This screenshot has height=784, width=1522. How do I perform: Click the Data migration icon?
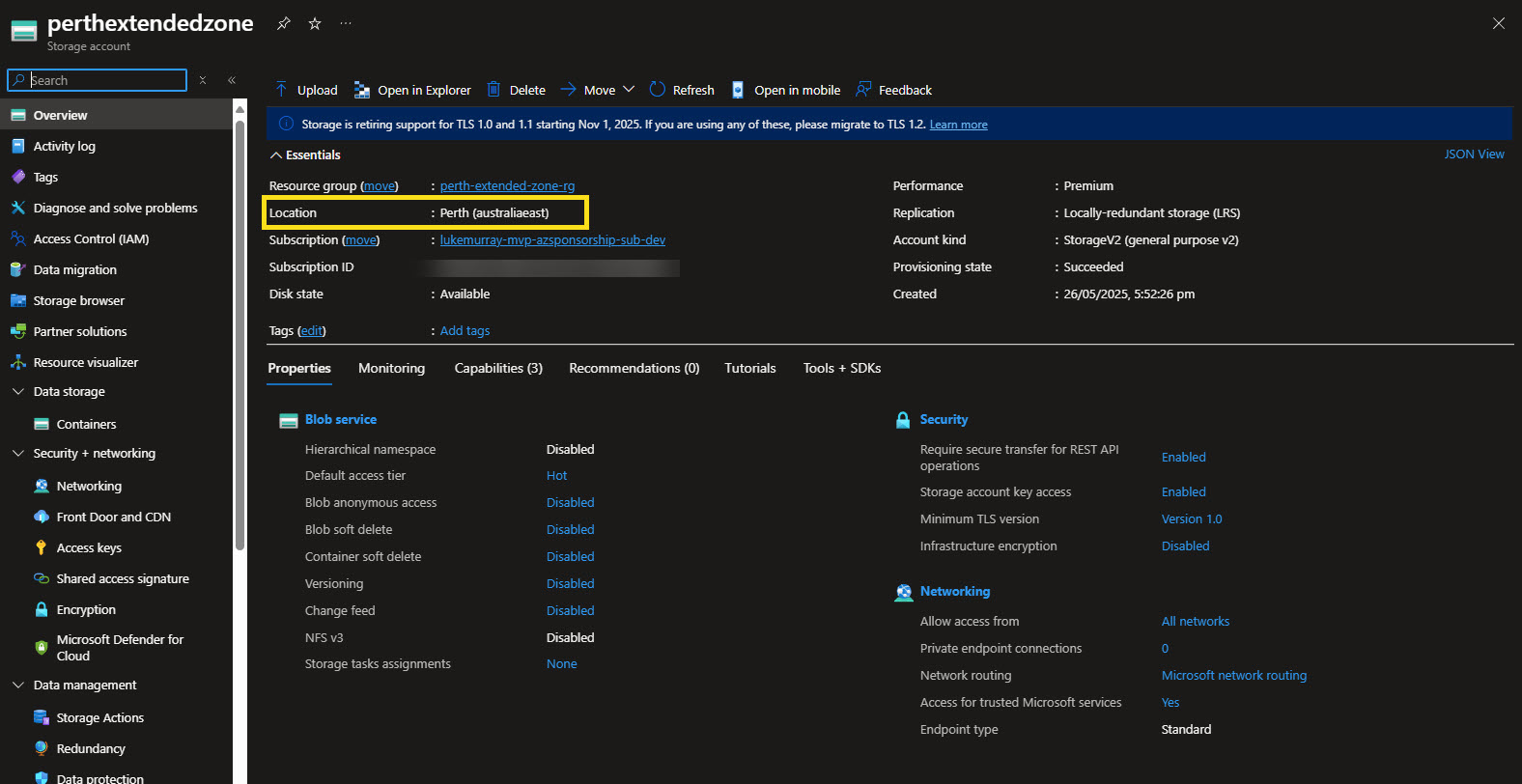17,269
